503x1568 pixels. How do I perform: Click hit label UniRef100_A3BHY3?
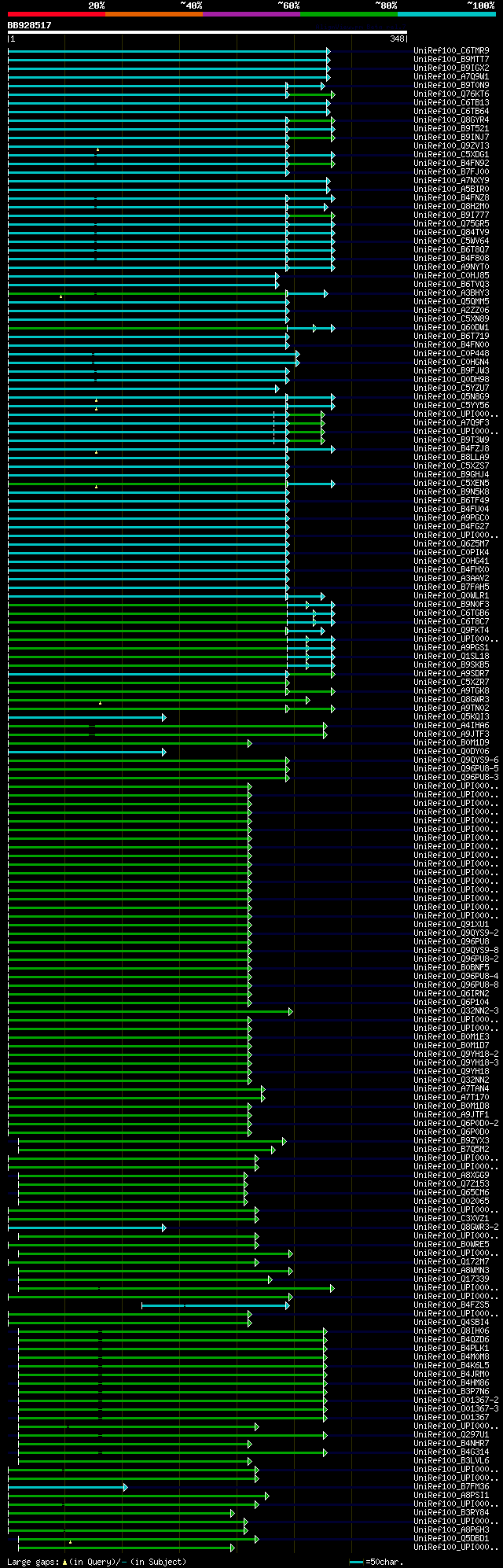pos(452,293)
